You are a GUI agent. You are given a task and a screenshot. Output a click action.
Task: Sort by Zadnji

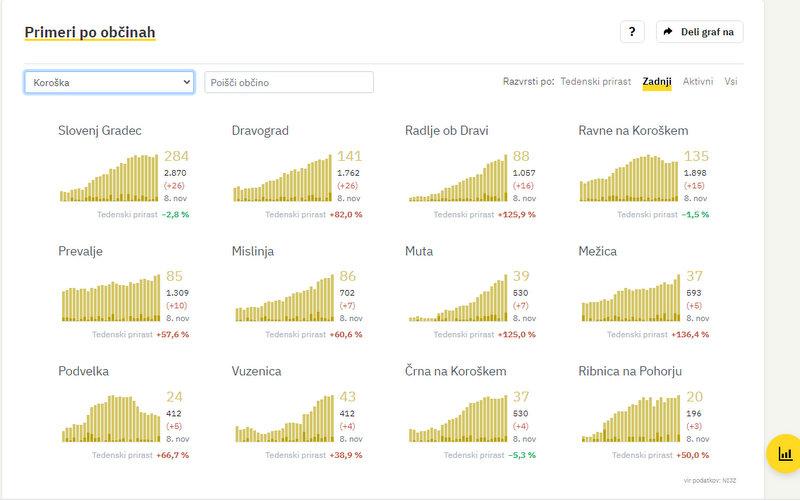[656, 81]
